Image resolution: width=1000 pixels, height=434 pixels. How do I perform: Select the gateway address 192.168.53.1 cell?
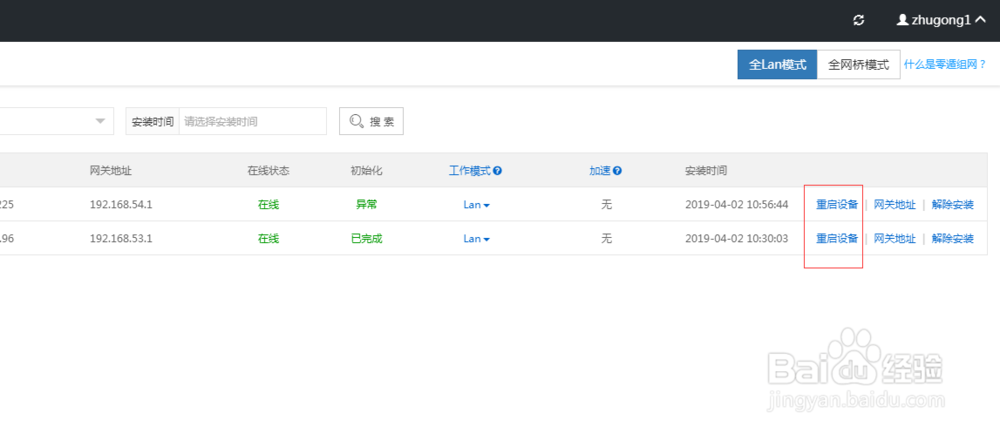tap(121, 239)
